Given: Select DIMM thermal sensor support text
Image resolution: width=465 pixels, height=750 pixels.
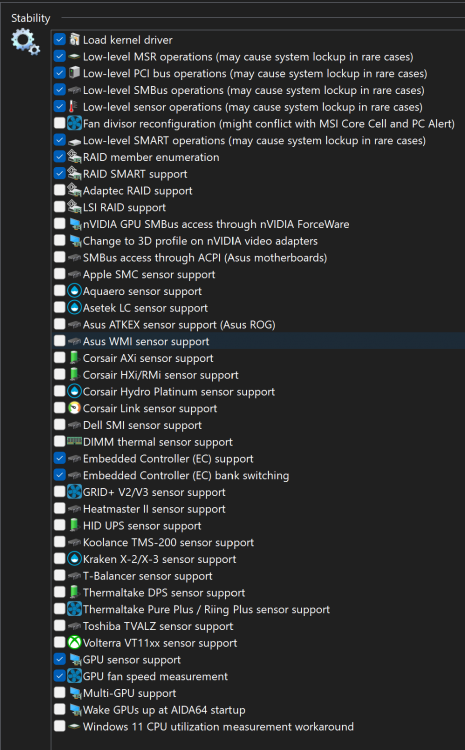Looking at the screenshot, I should (x=158, y=442).
